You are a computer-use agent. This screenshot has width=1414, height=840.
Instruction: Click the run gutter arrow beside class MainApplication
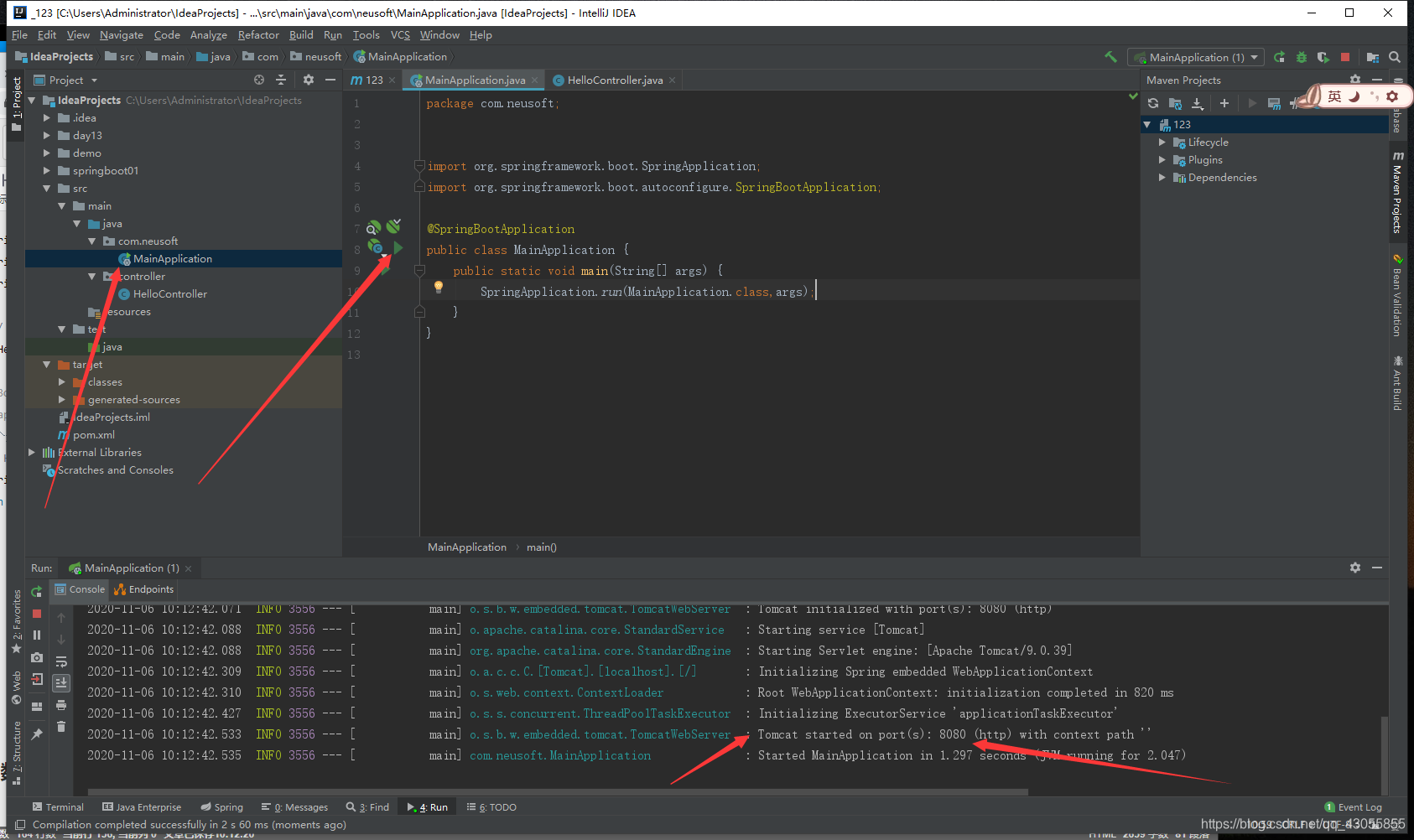(x=398, y=247)
